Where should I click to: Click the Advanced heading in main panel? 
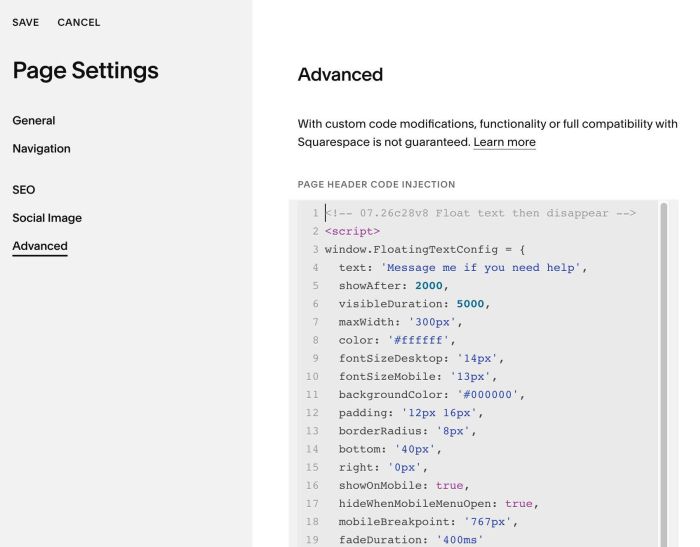tap(340, 75)
